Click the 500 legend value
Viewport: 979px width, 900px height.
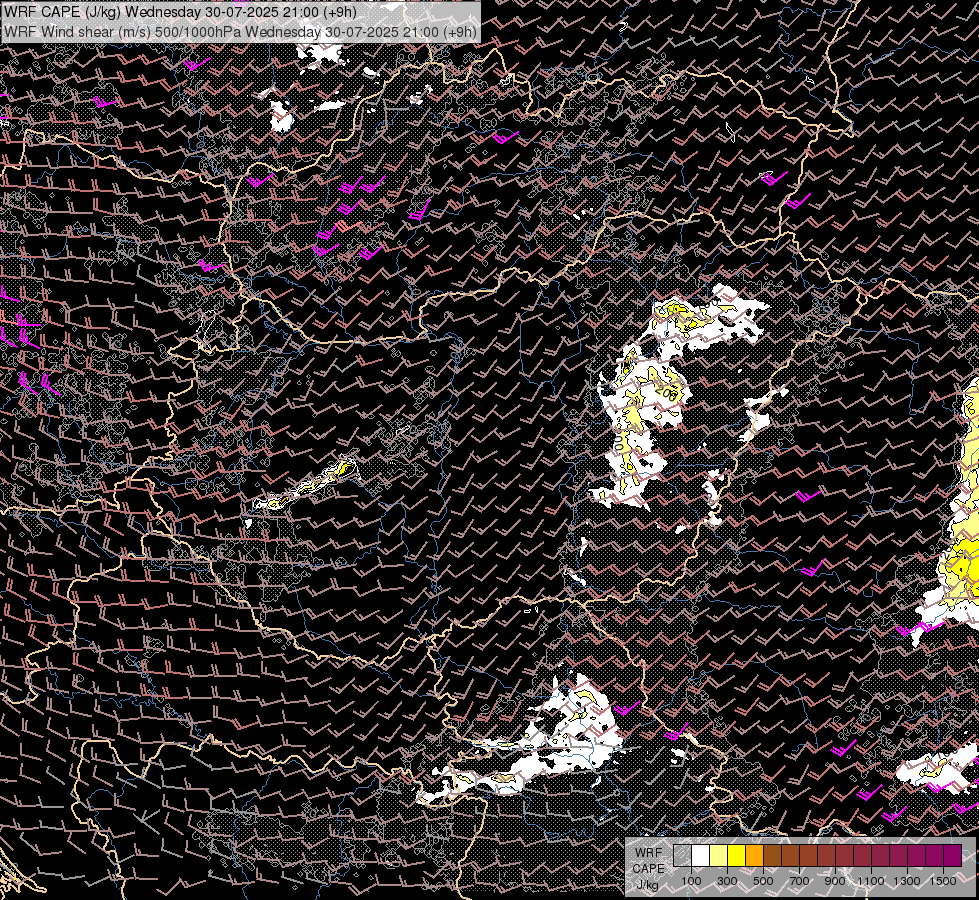coord(763,881)
